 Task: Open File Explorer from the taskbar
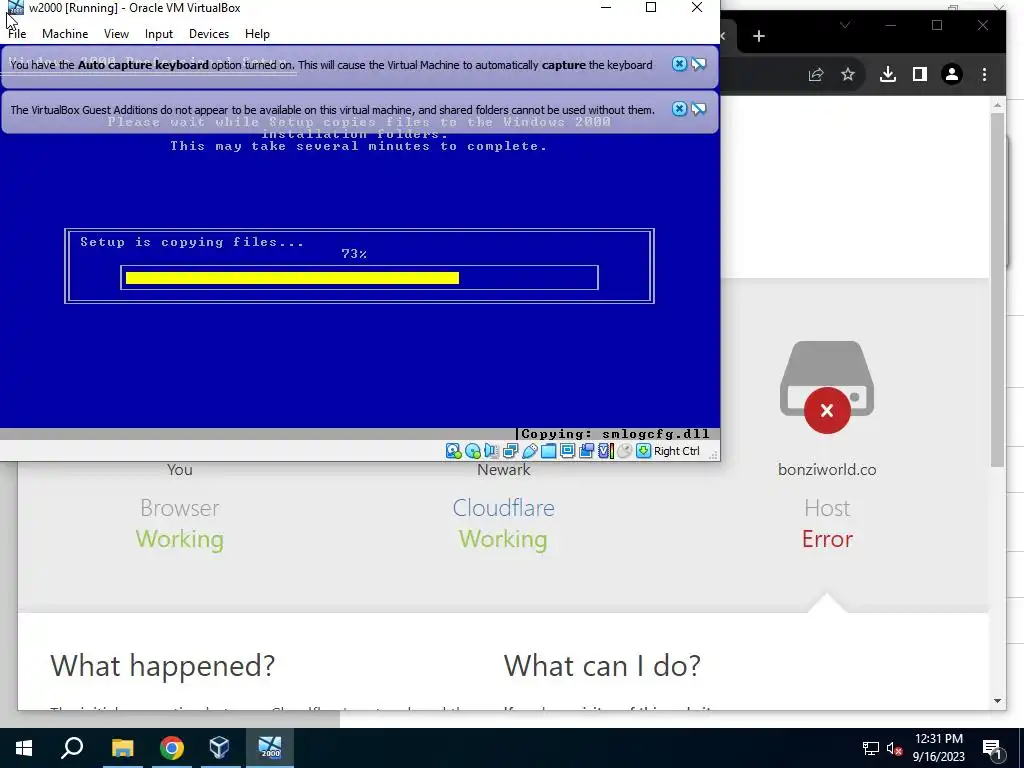tap(122, 748)
